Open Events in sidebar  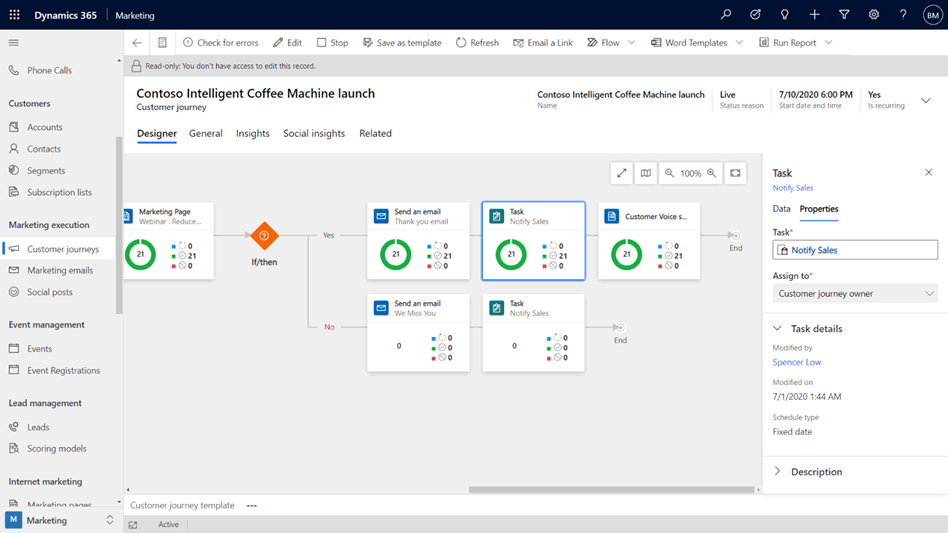[39, 349]
